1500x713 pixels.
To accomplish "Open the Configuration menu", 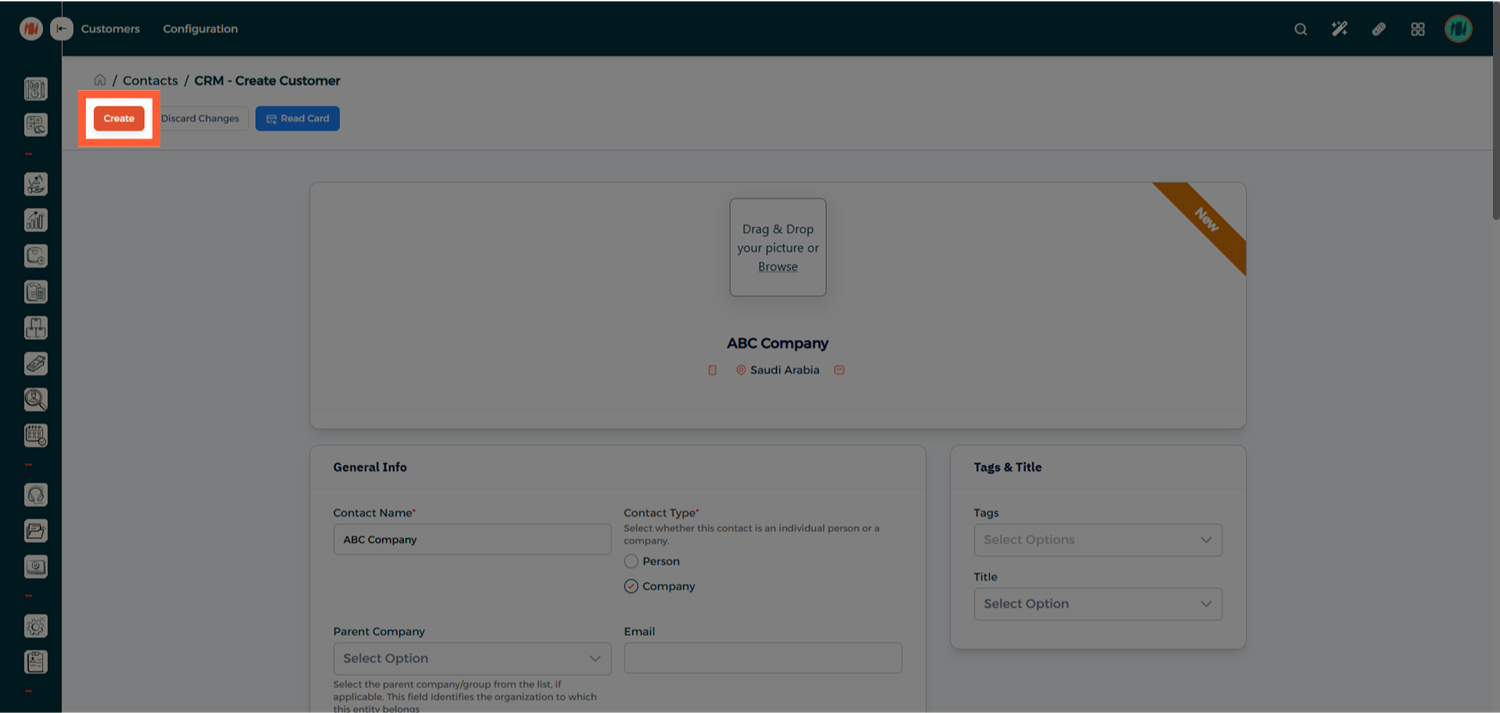I will 200,29.
